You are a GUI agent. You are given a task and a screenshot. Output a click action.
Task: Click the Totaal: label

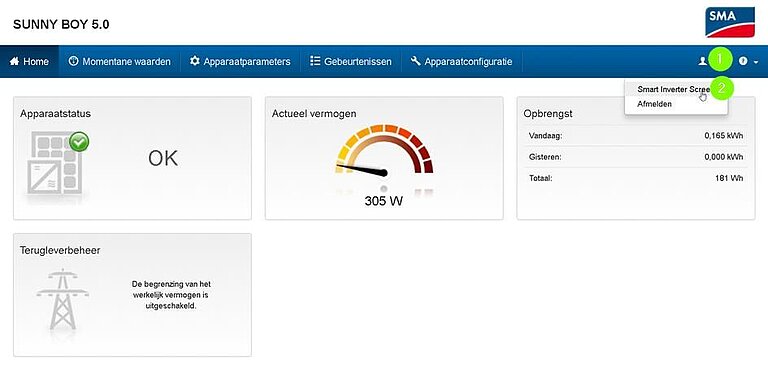[x=541, y=178]
